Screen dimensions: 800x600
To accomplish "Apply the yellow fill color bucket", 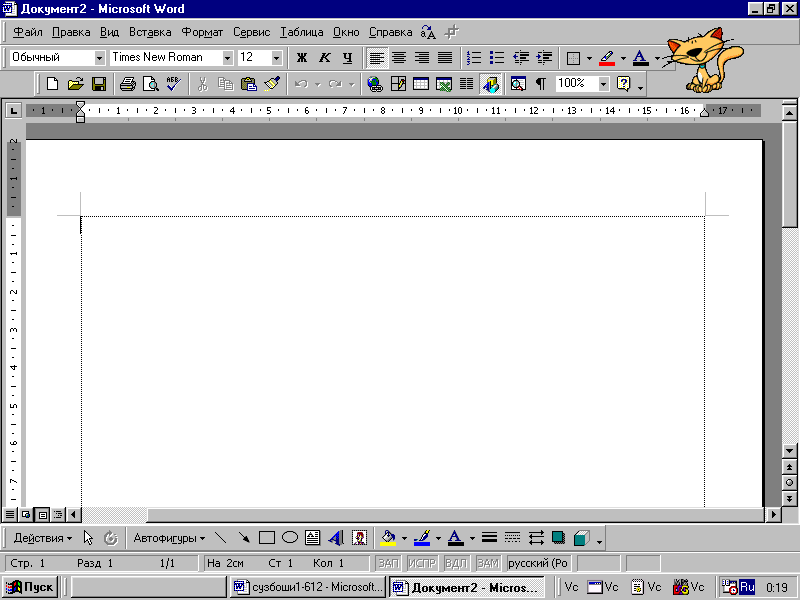I will click(x=388, y=538).
